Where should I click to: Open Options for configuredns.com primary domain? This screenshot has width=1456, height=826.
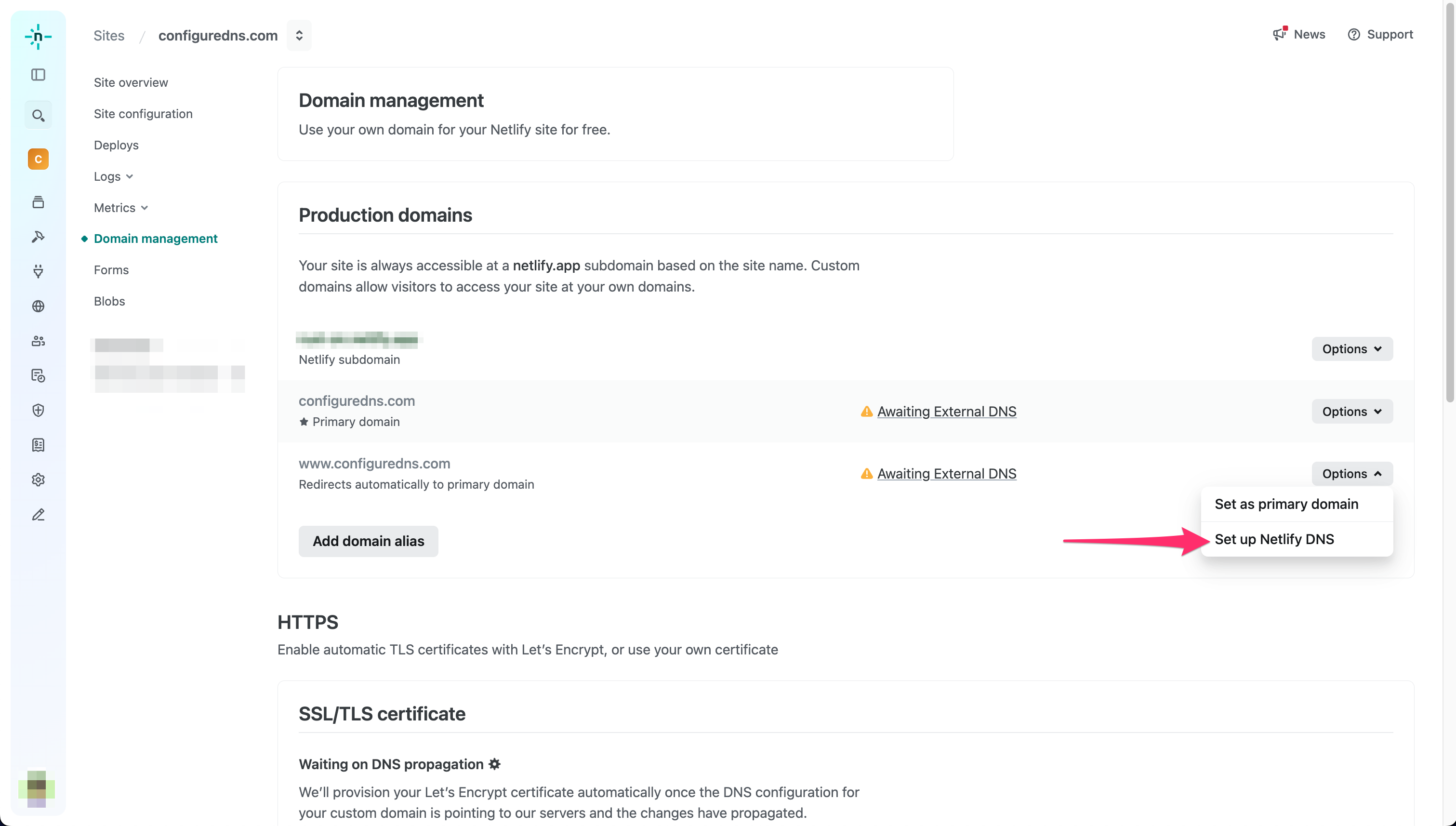click(1352, 411)
